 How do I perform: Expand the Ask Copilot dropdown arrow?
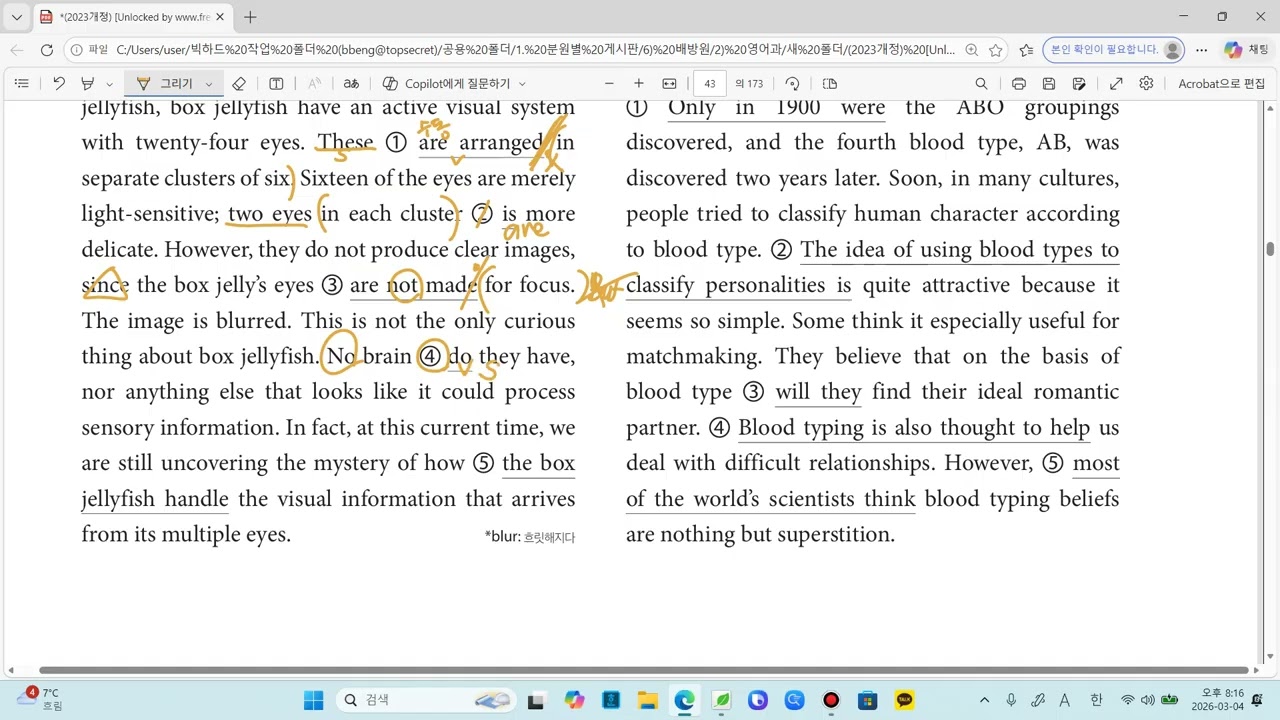pyautogui.click(x=522, y=84)
